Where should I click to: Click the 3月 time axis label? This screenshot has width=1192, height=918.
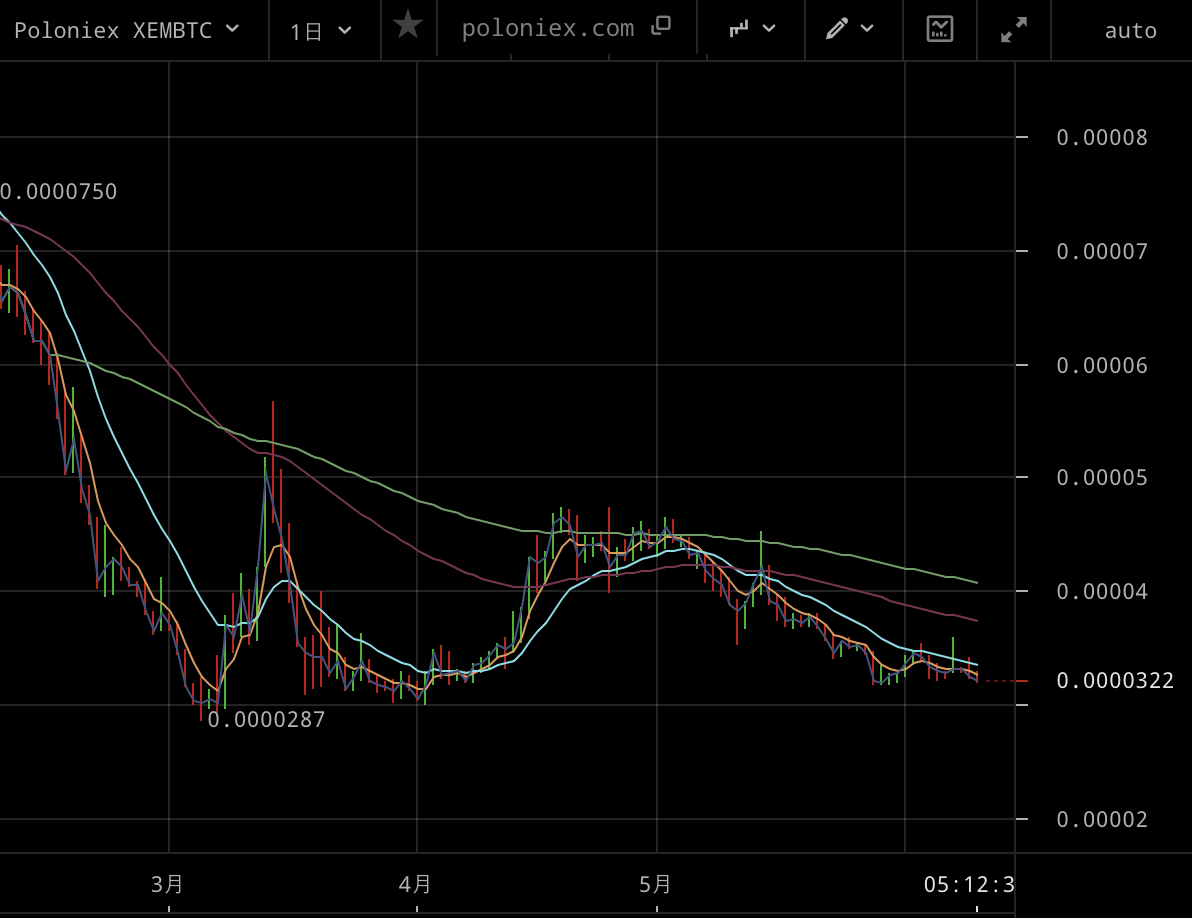point(167,884)
